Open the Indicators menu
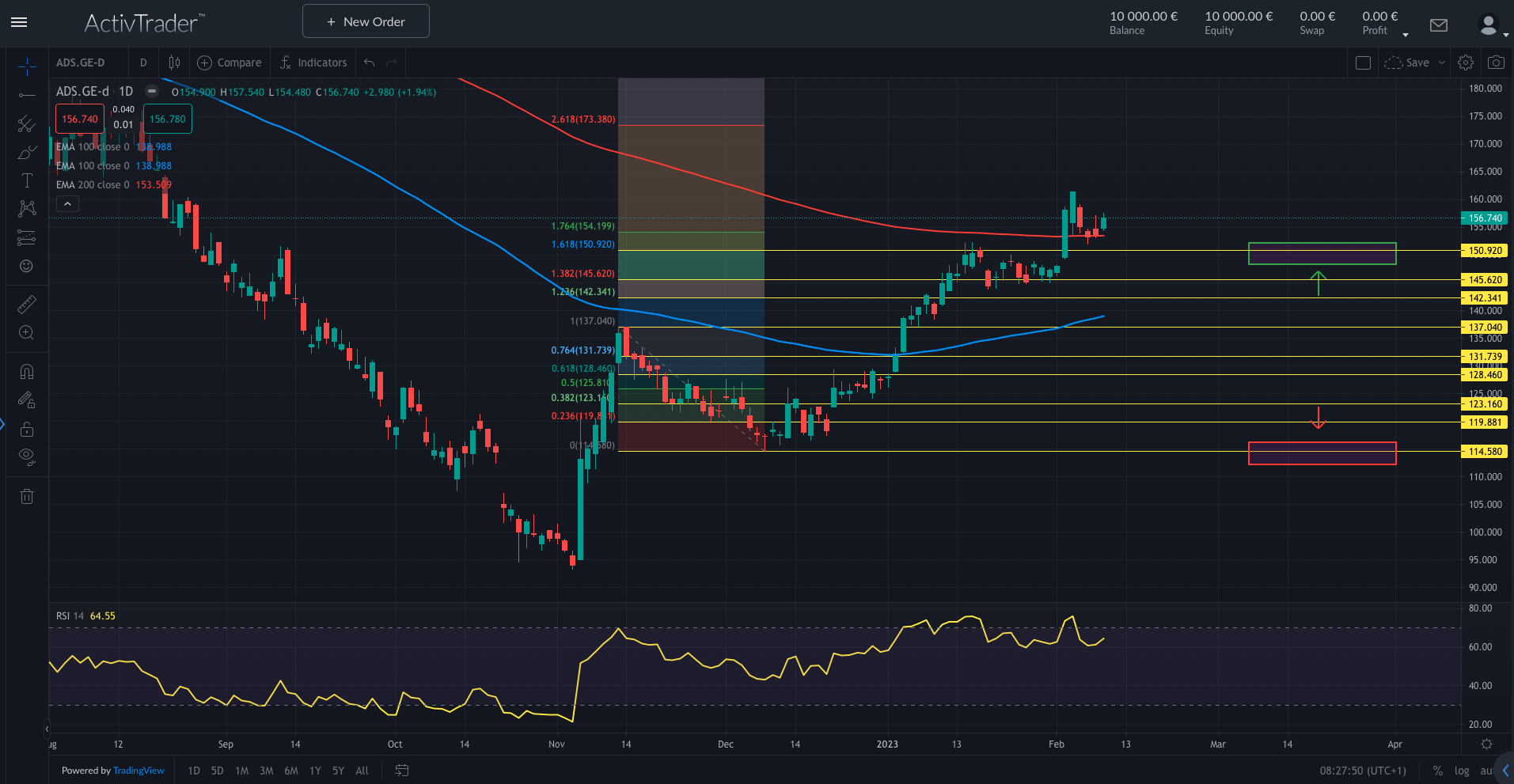This screenshot has height=784, width=1514. click(x=313, y=62)
